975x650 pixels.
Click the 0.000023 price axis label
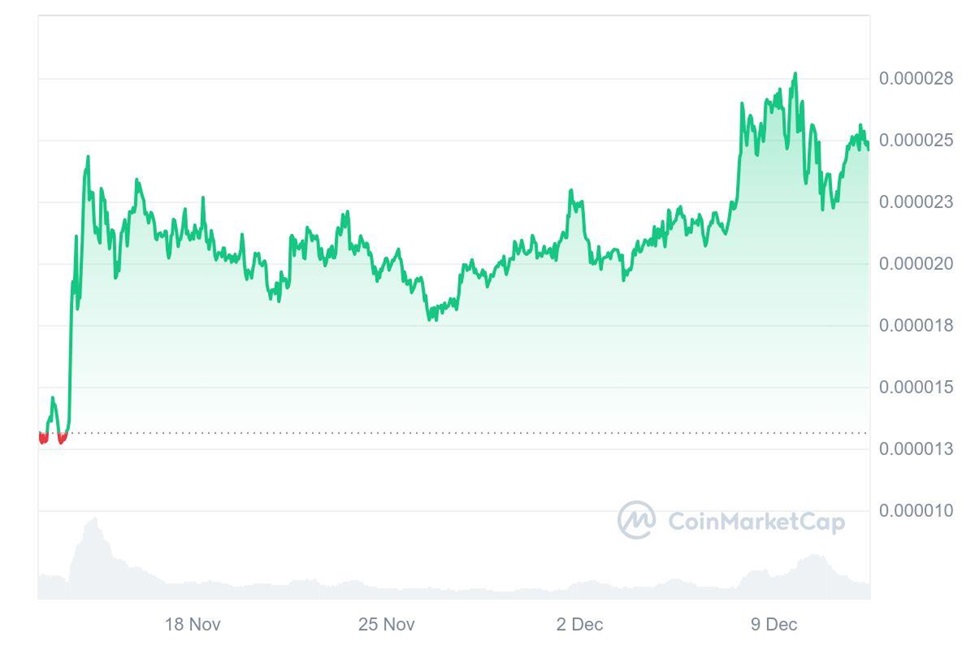click(918, 203)
